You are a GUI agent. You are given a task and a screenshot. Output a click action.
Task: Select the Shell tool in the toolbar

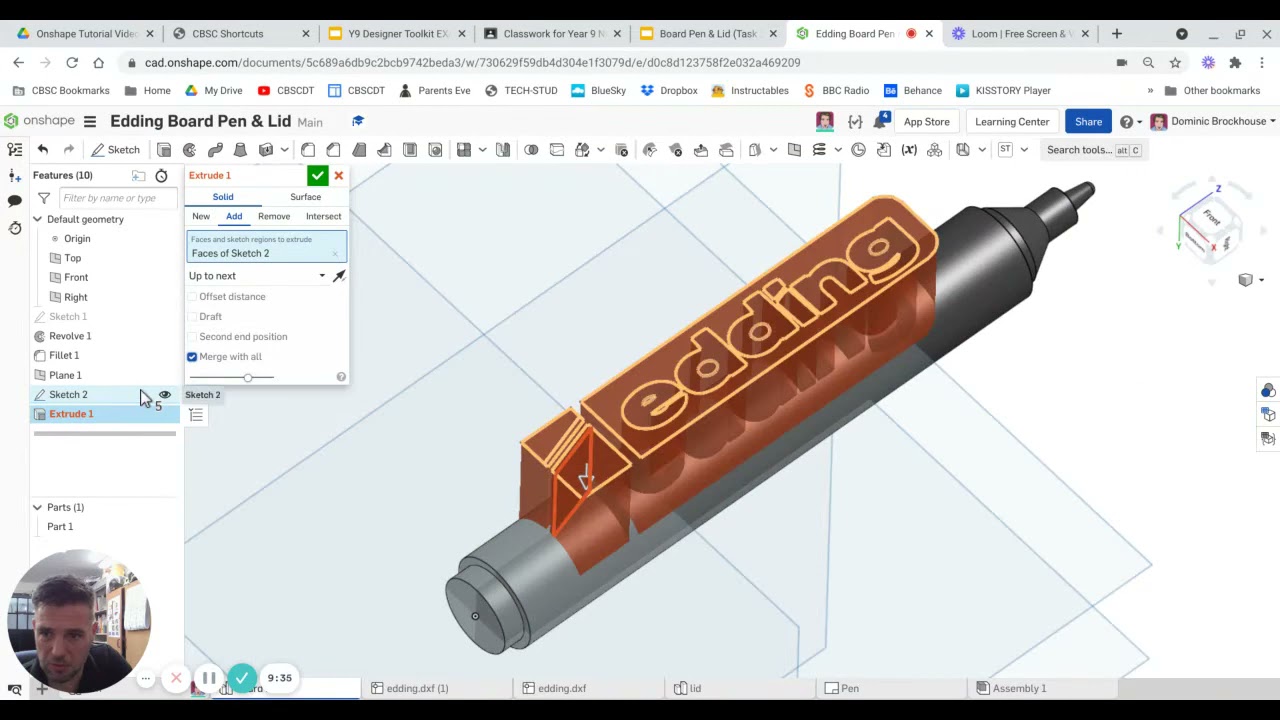coord(410,150)
